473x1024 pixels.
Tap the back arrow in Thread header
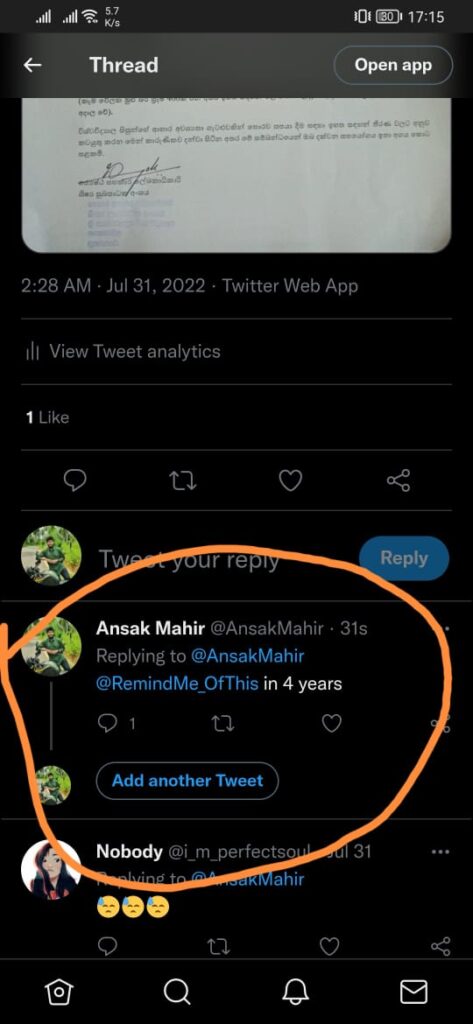(x=33, y=65)
